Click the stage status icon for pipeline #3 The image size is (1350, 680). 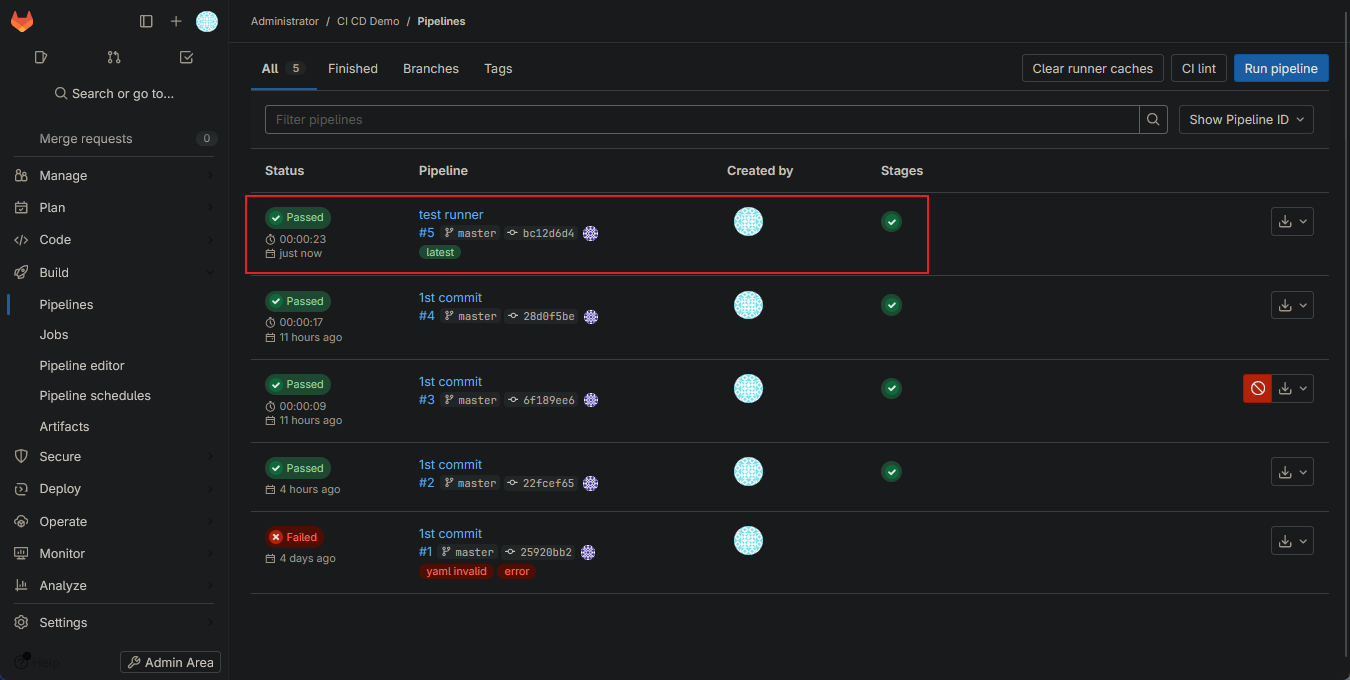pyautogui.click(x=891, y=388)
